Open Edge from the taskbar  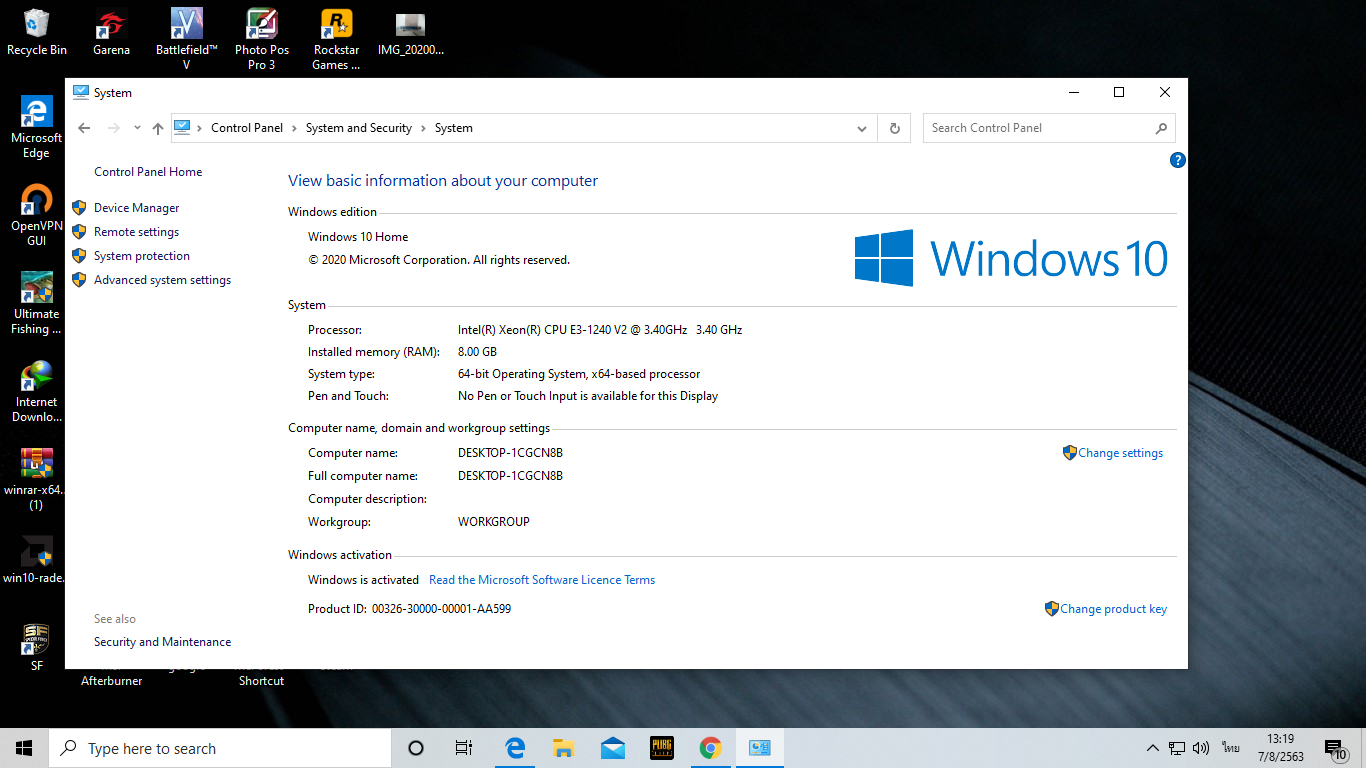coord(515,748)
